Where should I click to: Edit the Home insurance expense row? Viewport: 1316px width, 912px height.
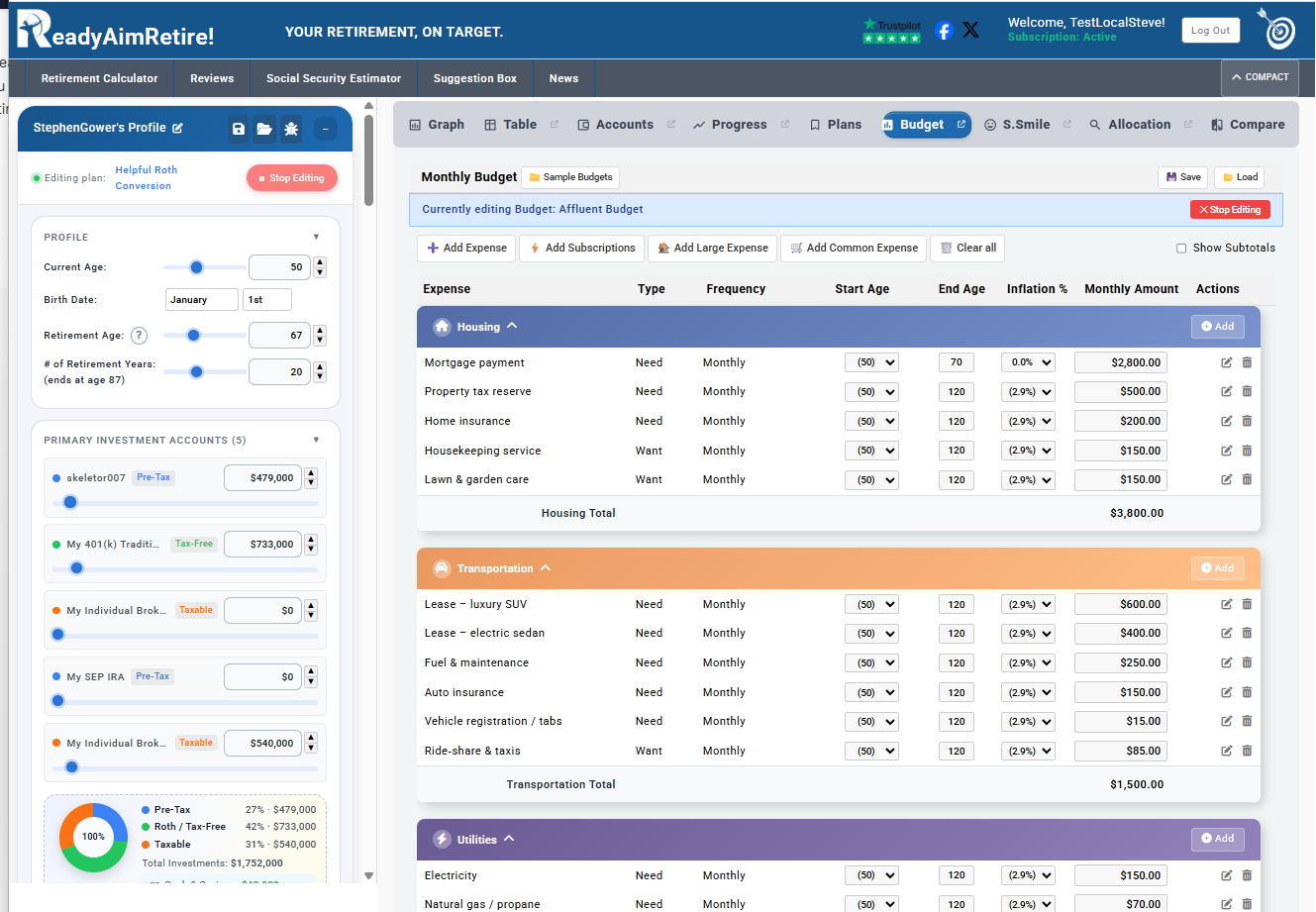pos(1227,421)
